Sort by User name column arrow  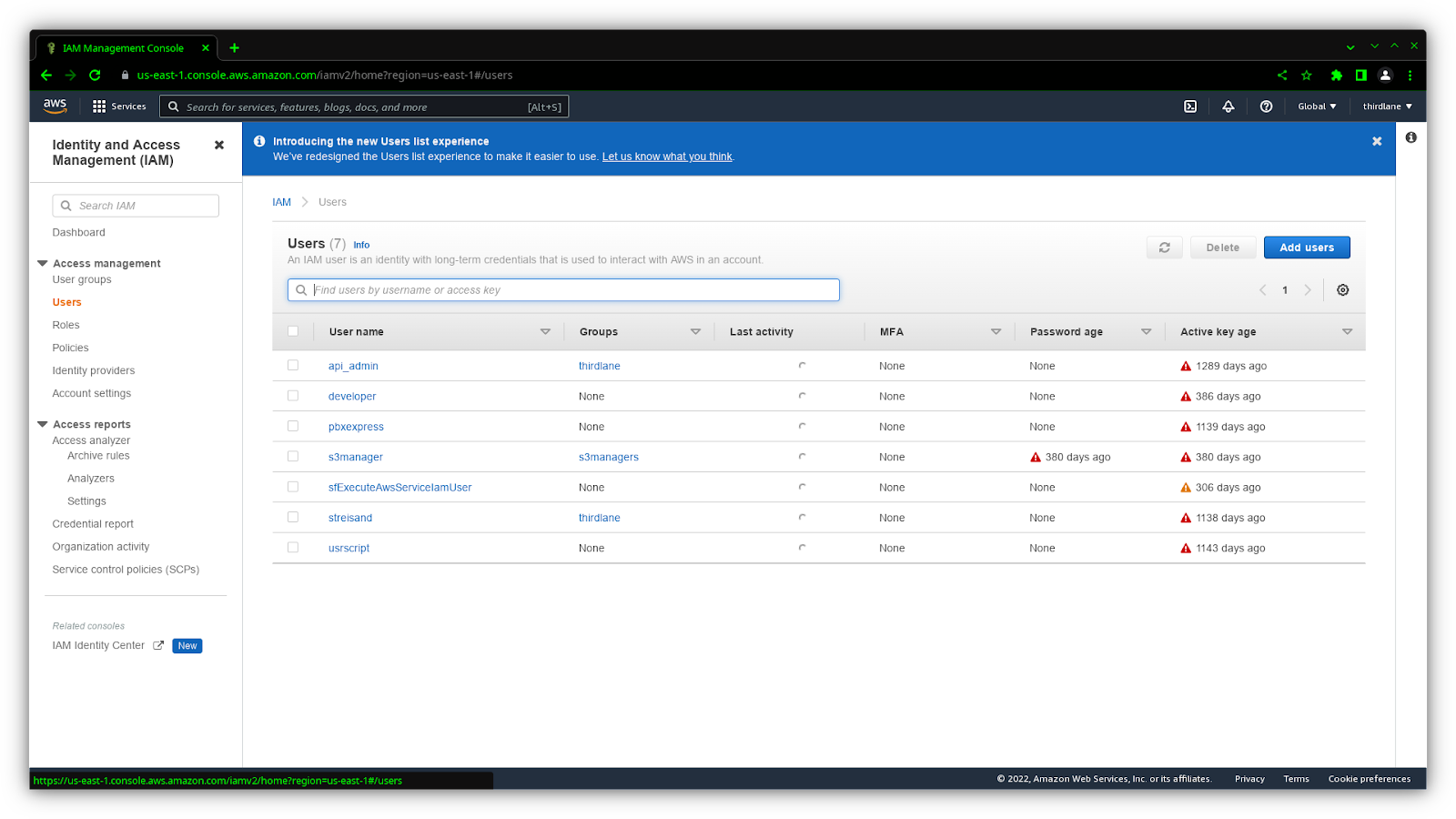click(x=545, y=332)
